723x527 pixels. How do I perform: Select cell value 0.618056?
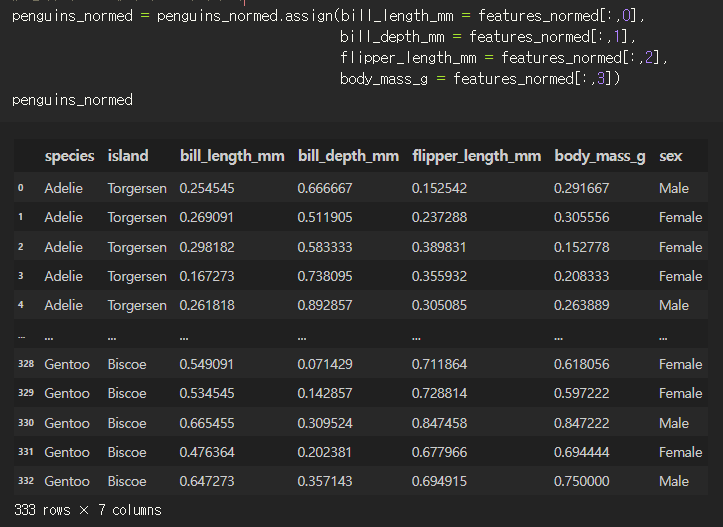581,364
